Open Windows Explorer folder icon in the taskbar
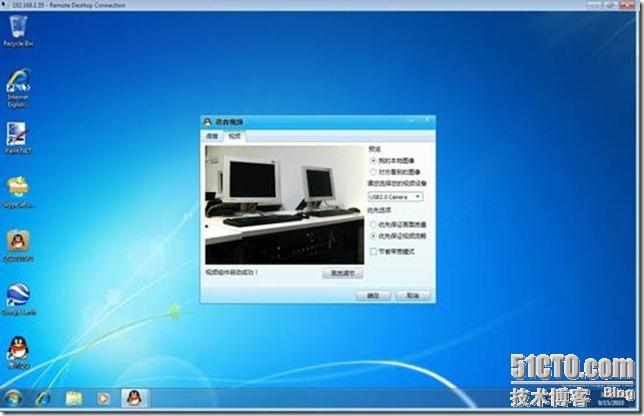The image size is (644, 416). pyautogui.click(x=74, y=398)
